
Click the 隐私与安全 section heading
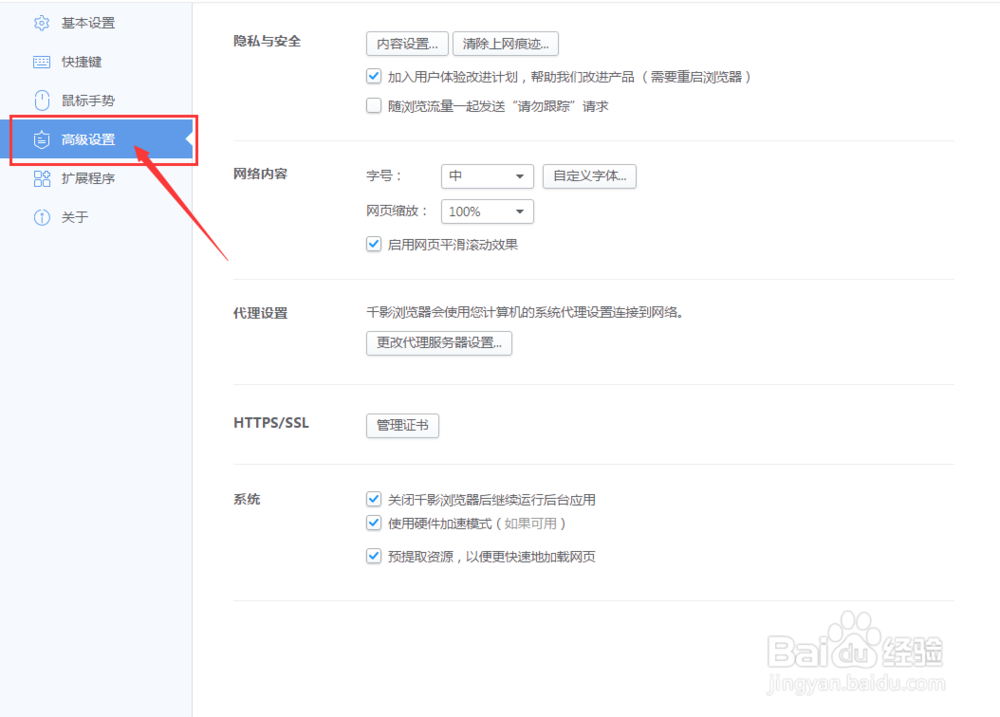pyautogui.click(x=267, y=41)
